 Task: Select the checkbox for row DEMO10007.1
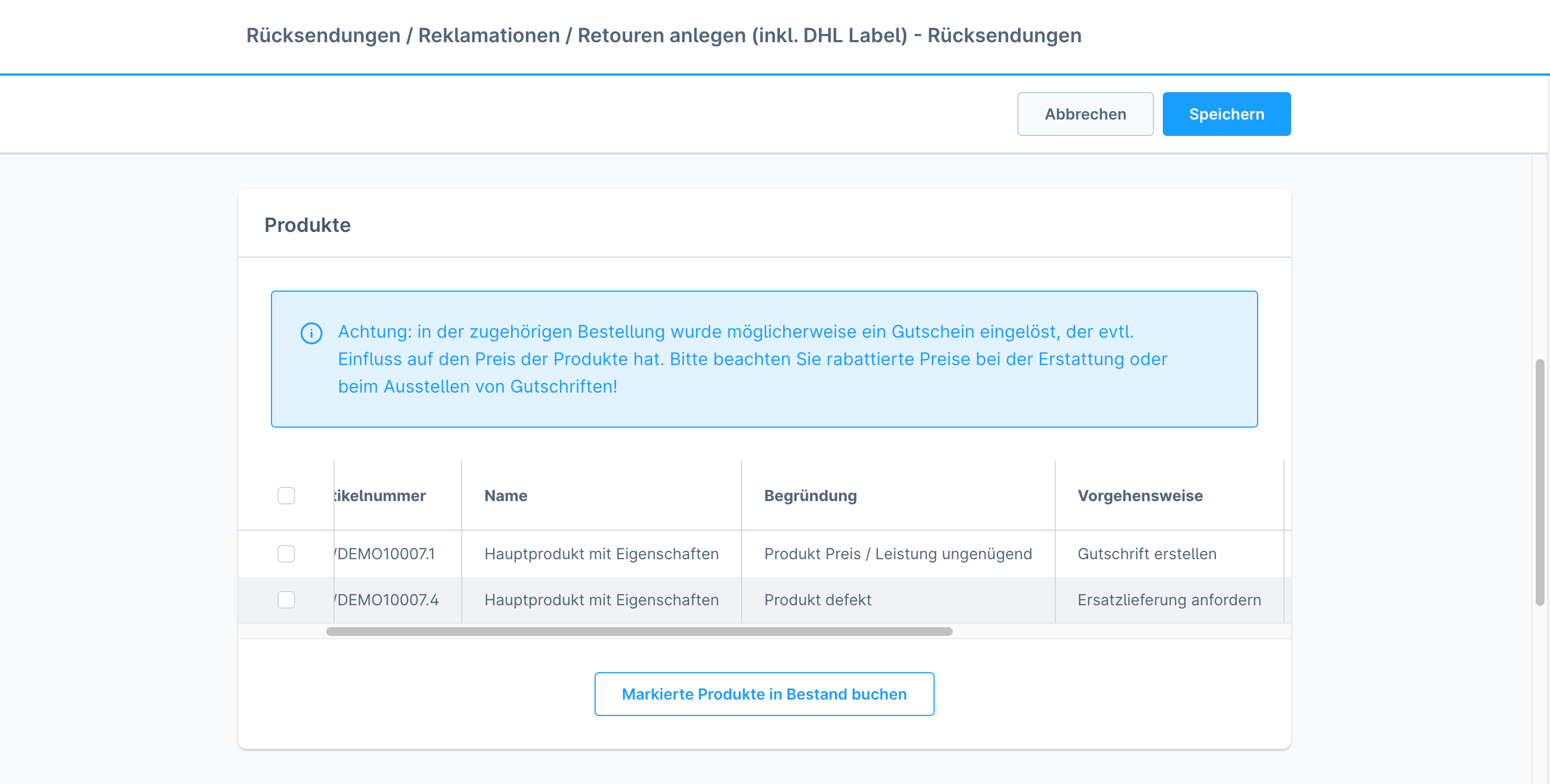(286, 553)
